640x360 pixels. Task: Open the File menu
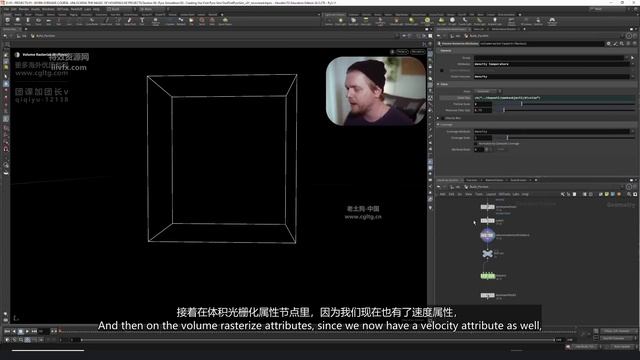(x=7, y=9)
